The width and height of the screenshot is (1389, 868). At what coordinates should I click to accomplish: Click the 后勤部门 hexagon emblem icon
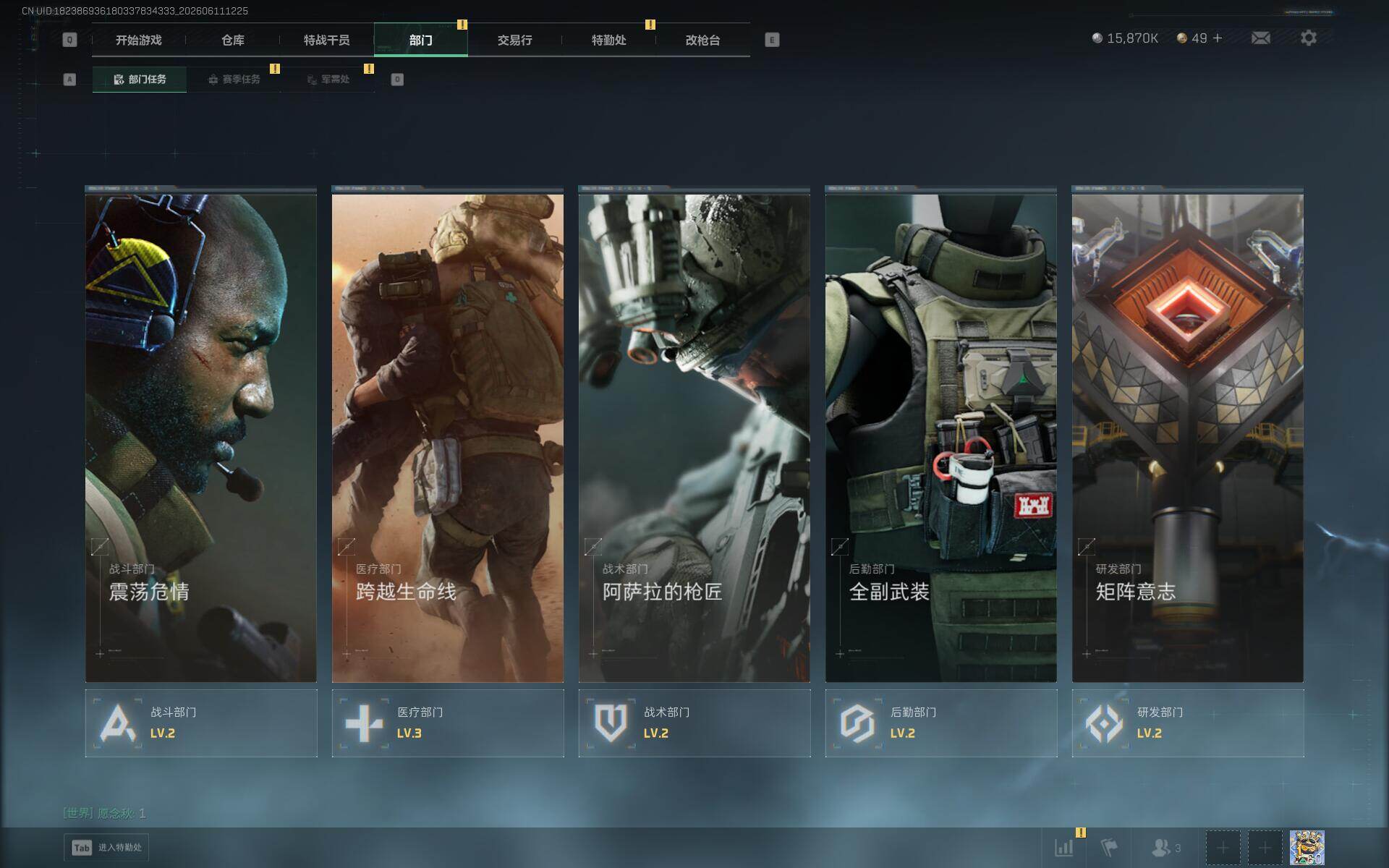click(x=857, y=723)
